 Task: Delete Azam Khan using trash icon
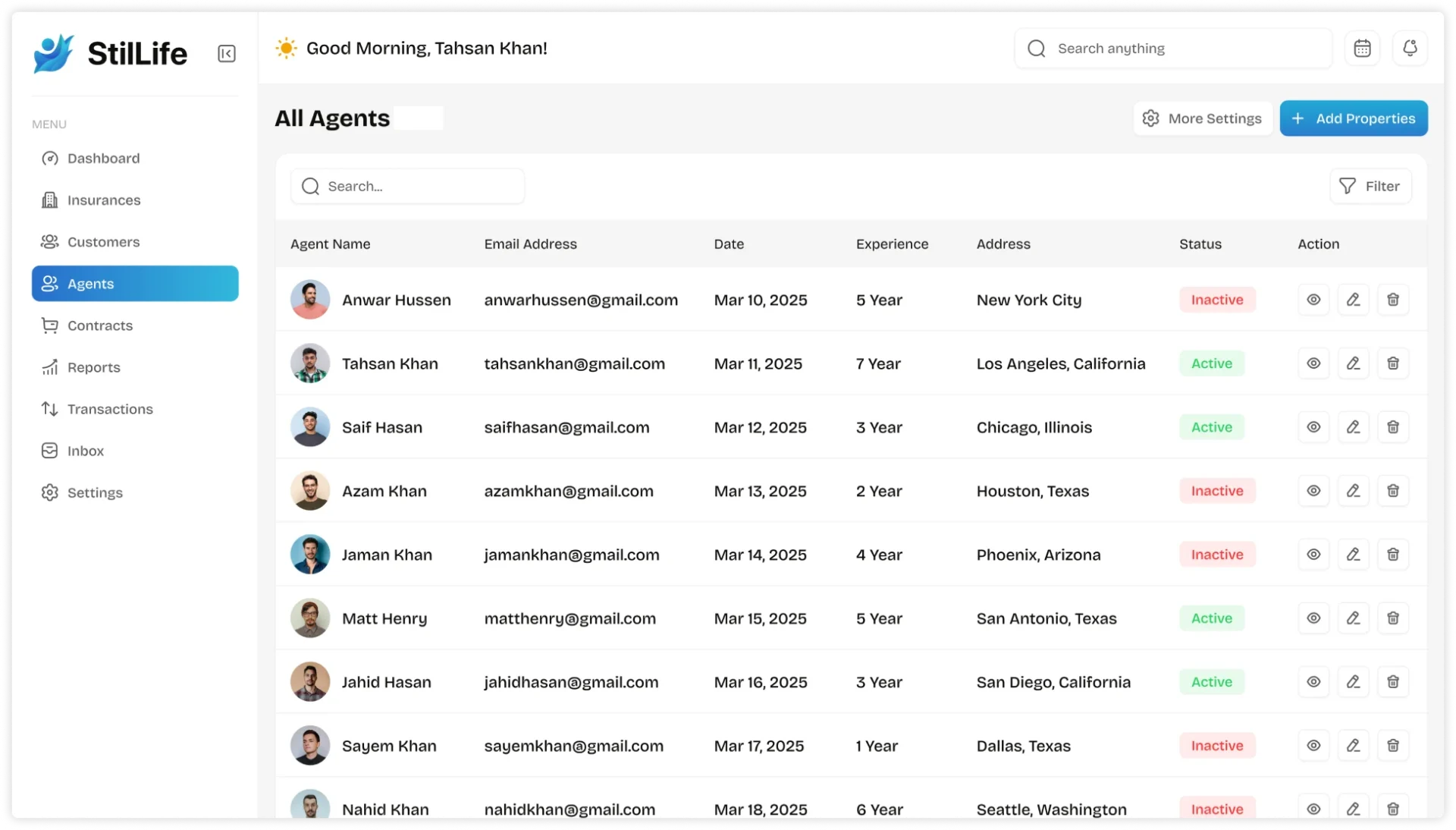point(1393,491)
